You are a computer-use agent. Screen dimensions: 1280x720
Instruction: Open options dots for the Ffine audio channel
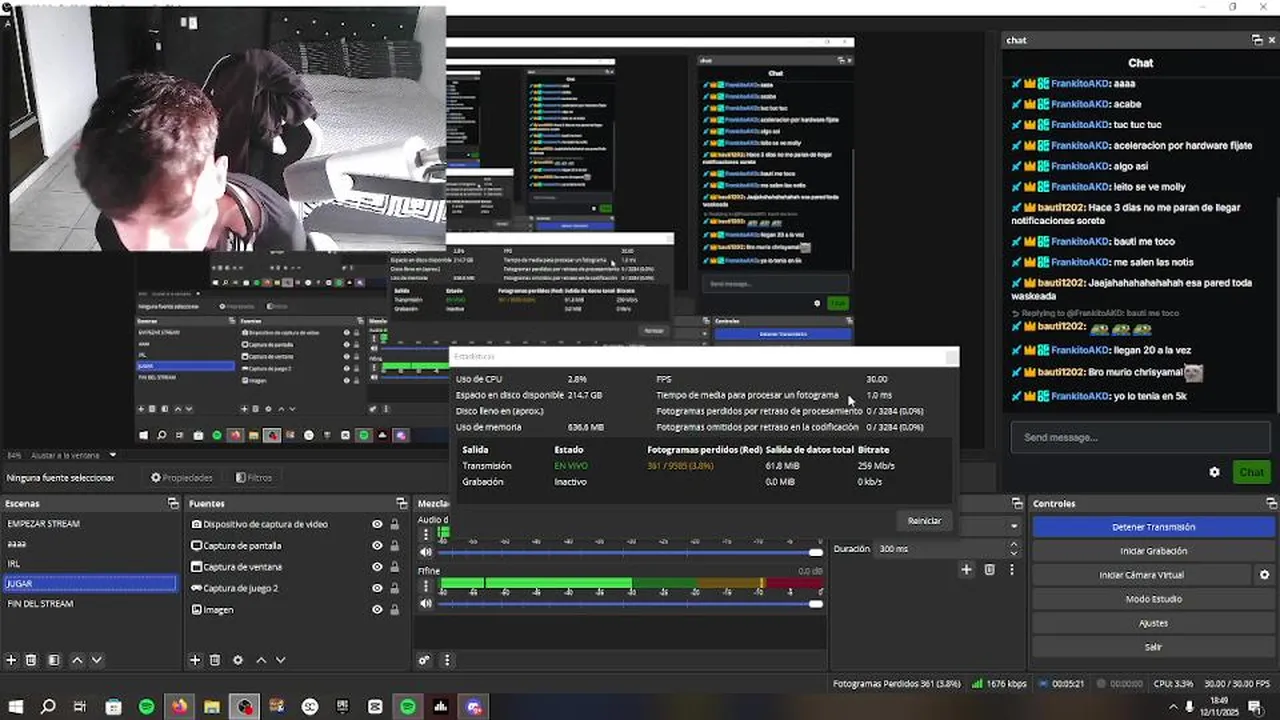point(426,586)
